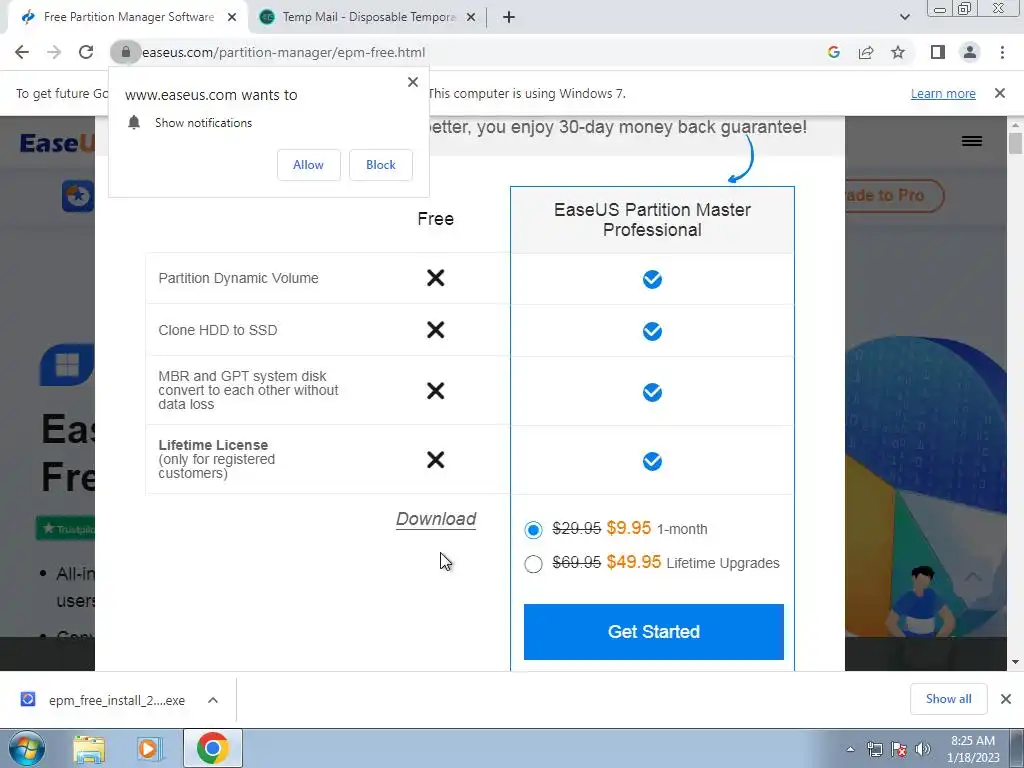Launch Windows Media Player from taskbar
The width and height of the screenshot is (1024, 768).
pyautogui.click(x=149, y=748)
